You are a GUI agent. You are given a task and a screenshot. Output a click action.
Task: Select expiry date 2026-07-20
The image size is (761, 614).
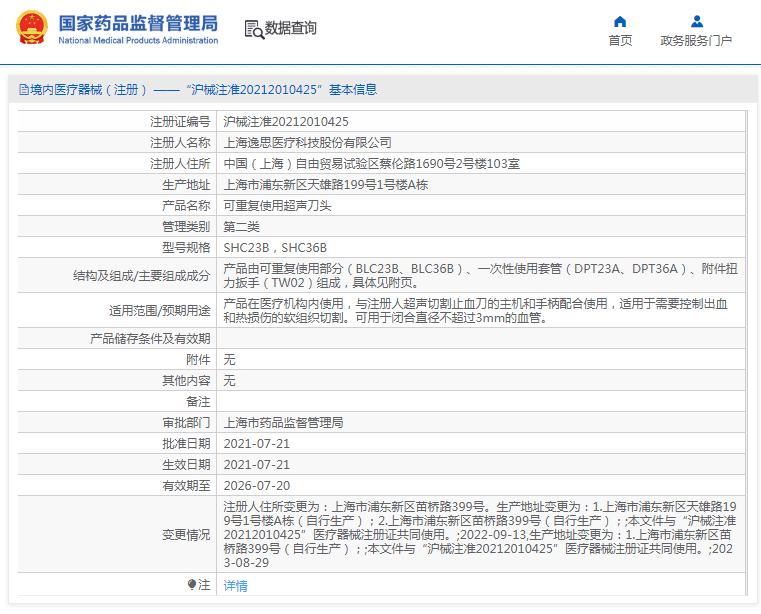click(256, 485)
